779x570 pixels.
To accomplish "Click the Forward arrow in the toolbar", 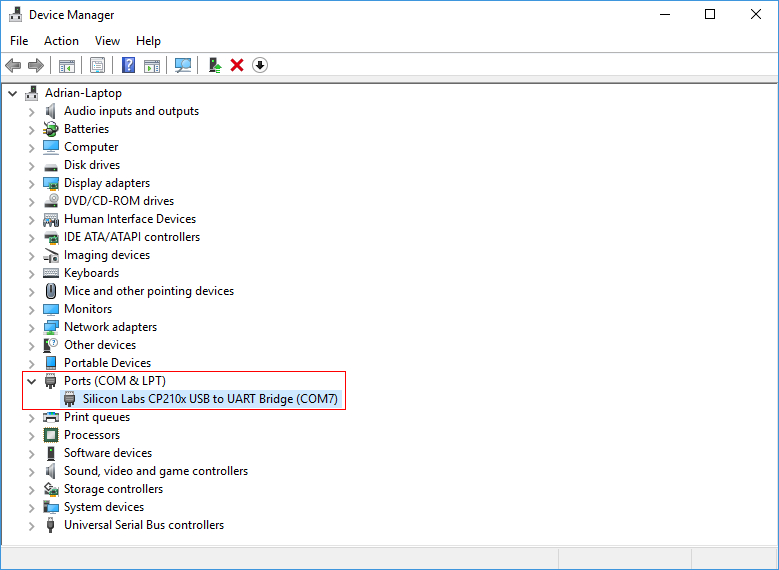I will (36, 65).
